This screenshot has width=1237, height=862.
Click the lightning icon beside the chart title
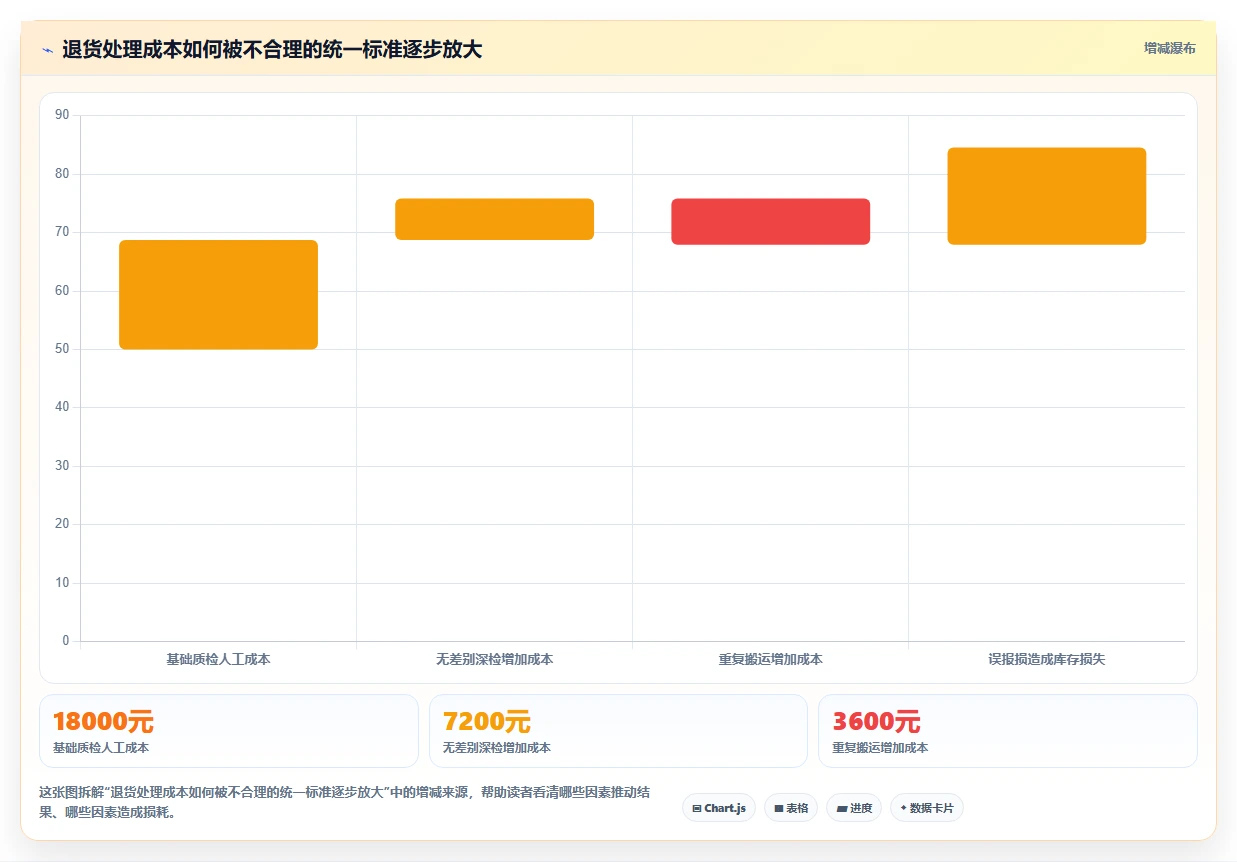(47, 50)
